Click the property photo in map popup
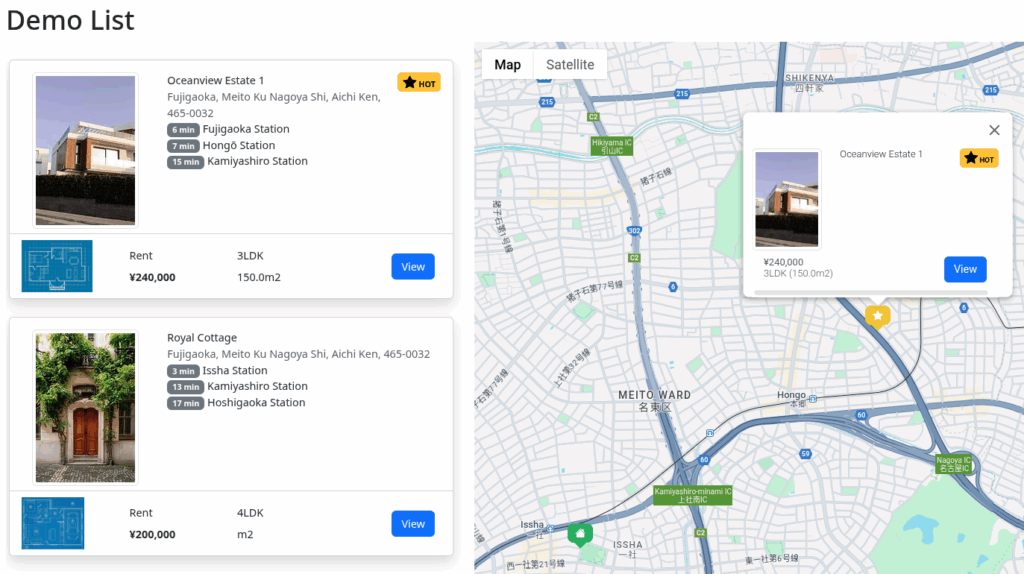The height and width of the screenshot is (574, 1024). (787, 199)
